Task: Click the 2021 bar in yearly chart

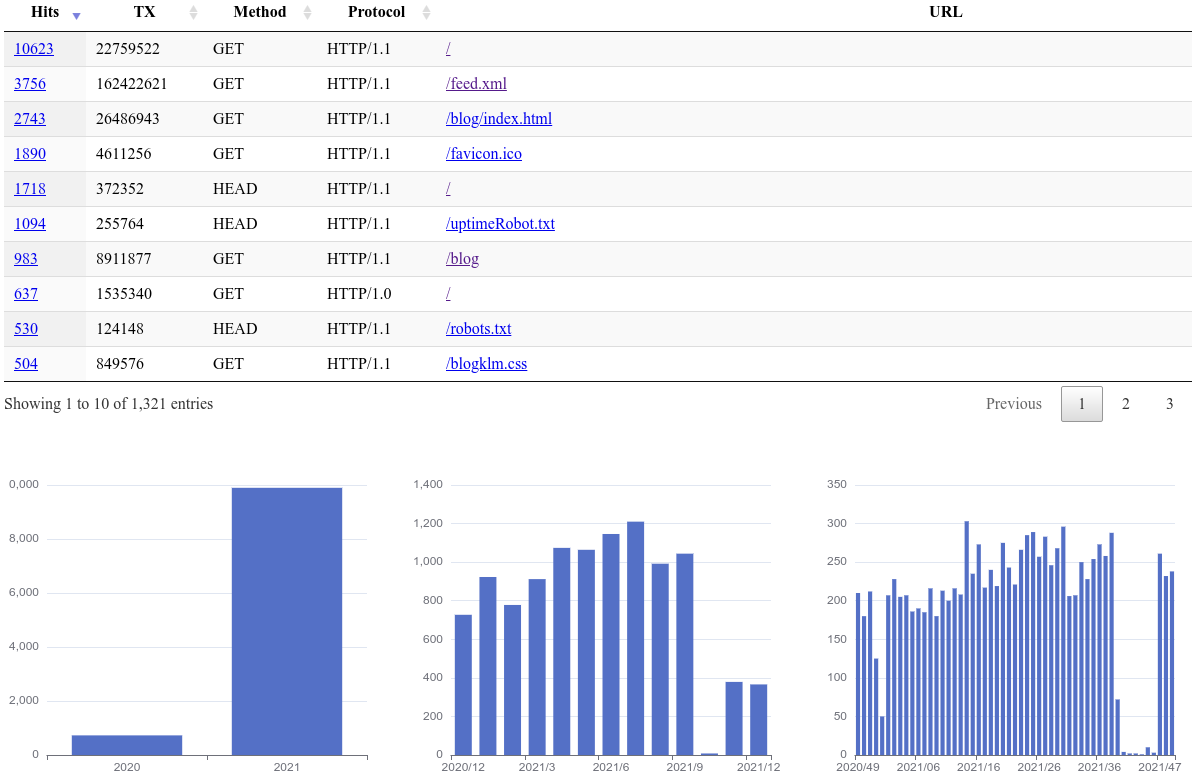Action: click(287, 620)
